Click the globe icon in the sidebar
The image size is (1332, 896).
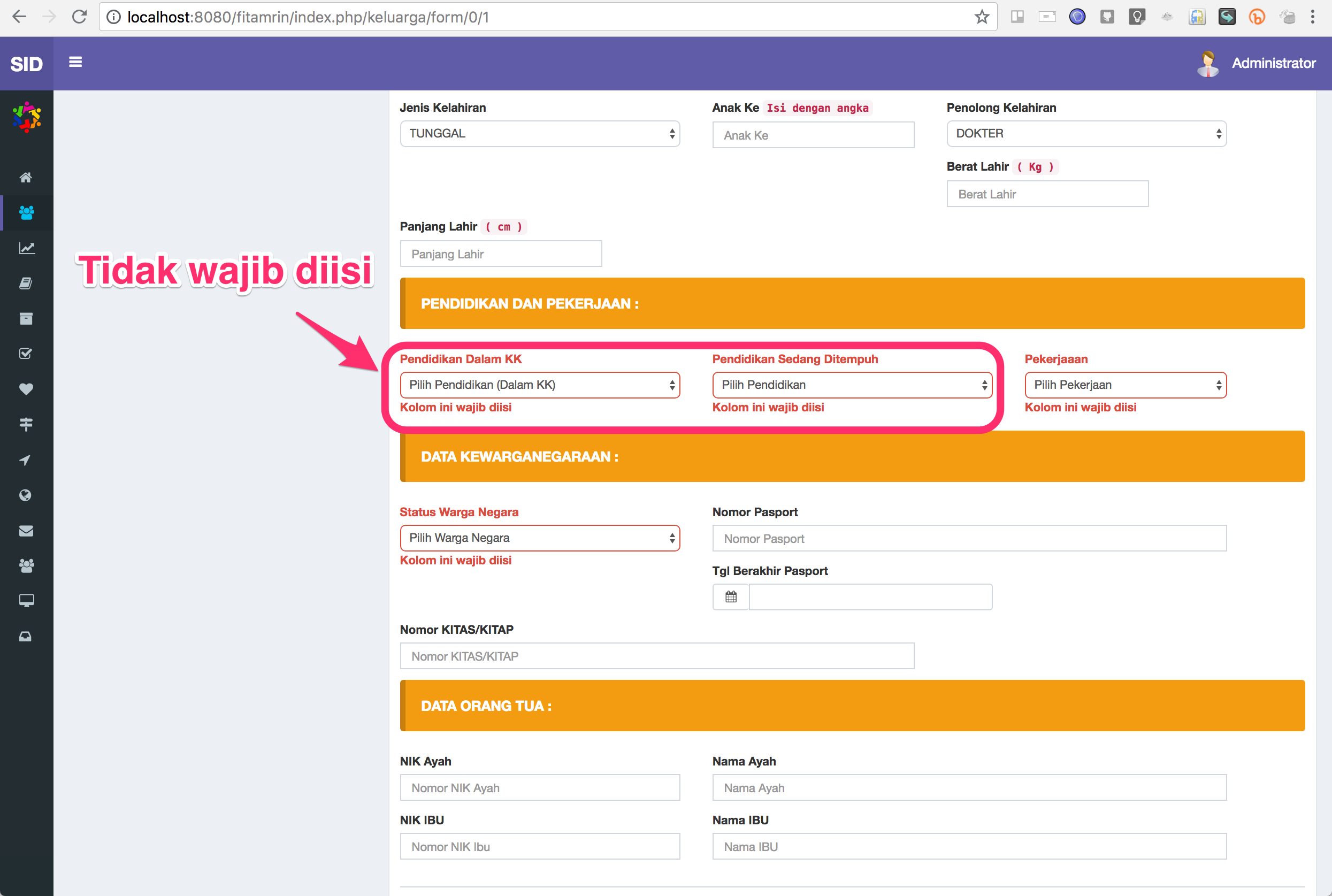point(26,495)
